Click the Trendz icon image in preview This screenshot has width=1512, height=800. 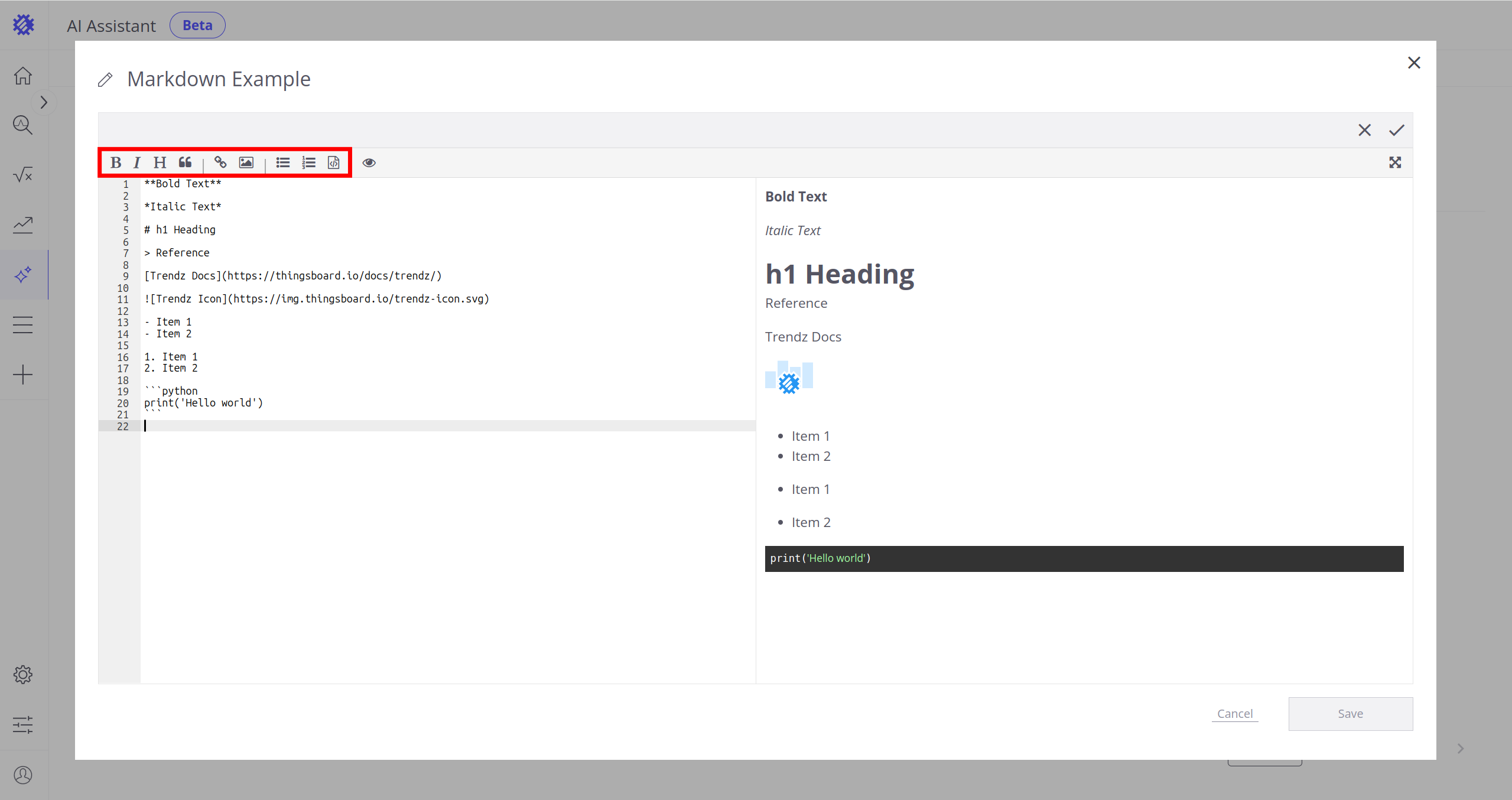pyautogui.click(x=789, y=378)
